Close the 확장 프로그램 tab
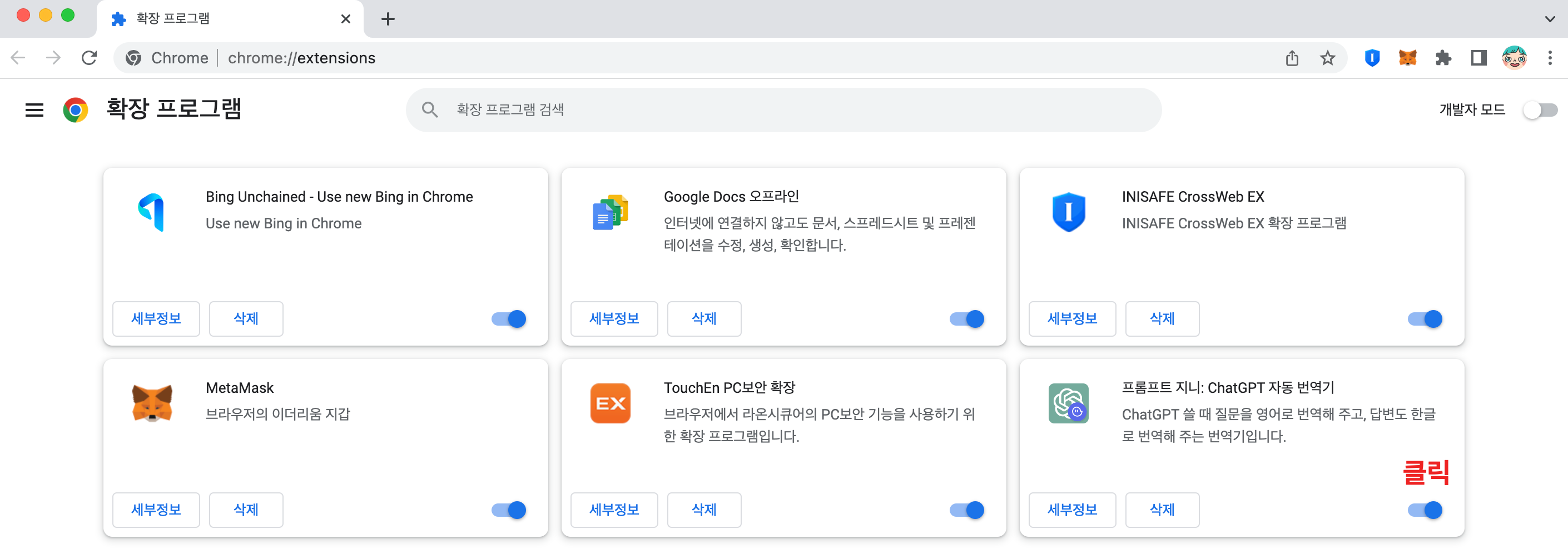 (x=346, y=19)
